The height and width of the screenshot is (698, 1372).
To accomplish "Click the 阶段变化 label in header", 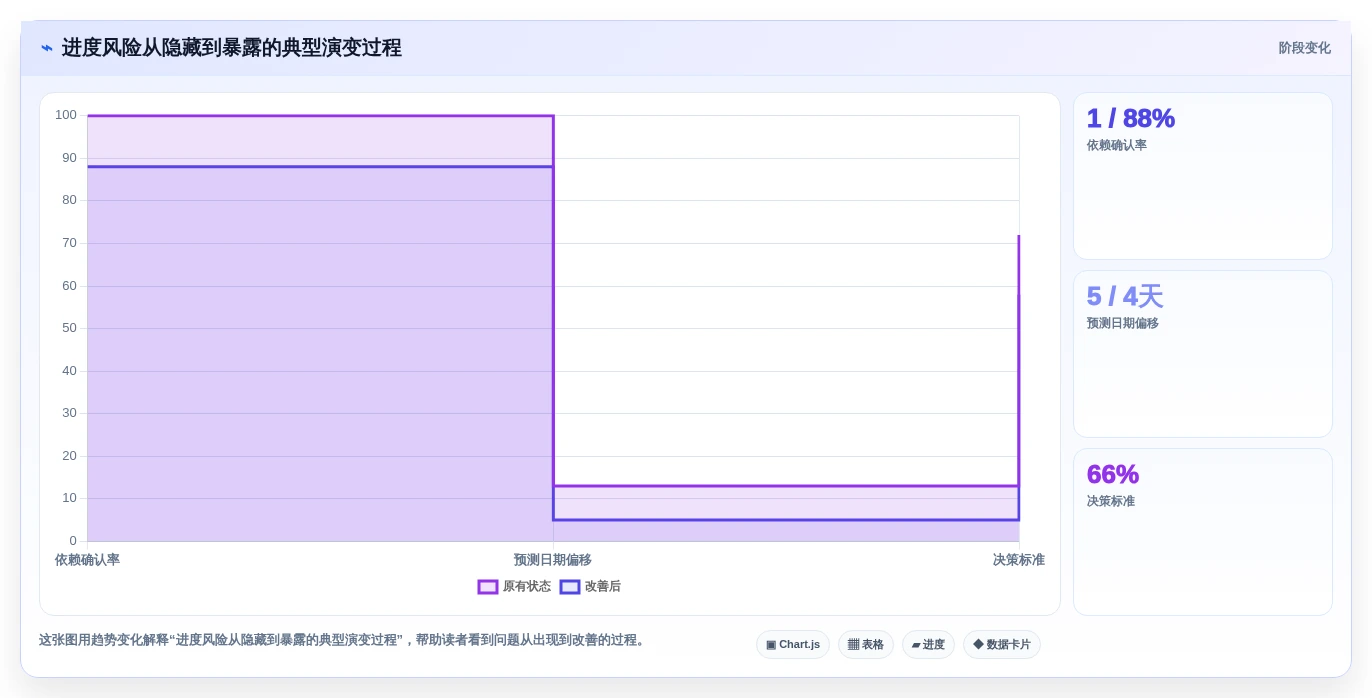I will [x=1304, y=48].
